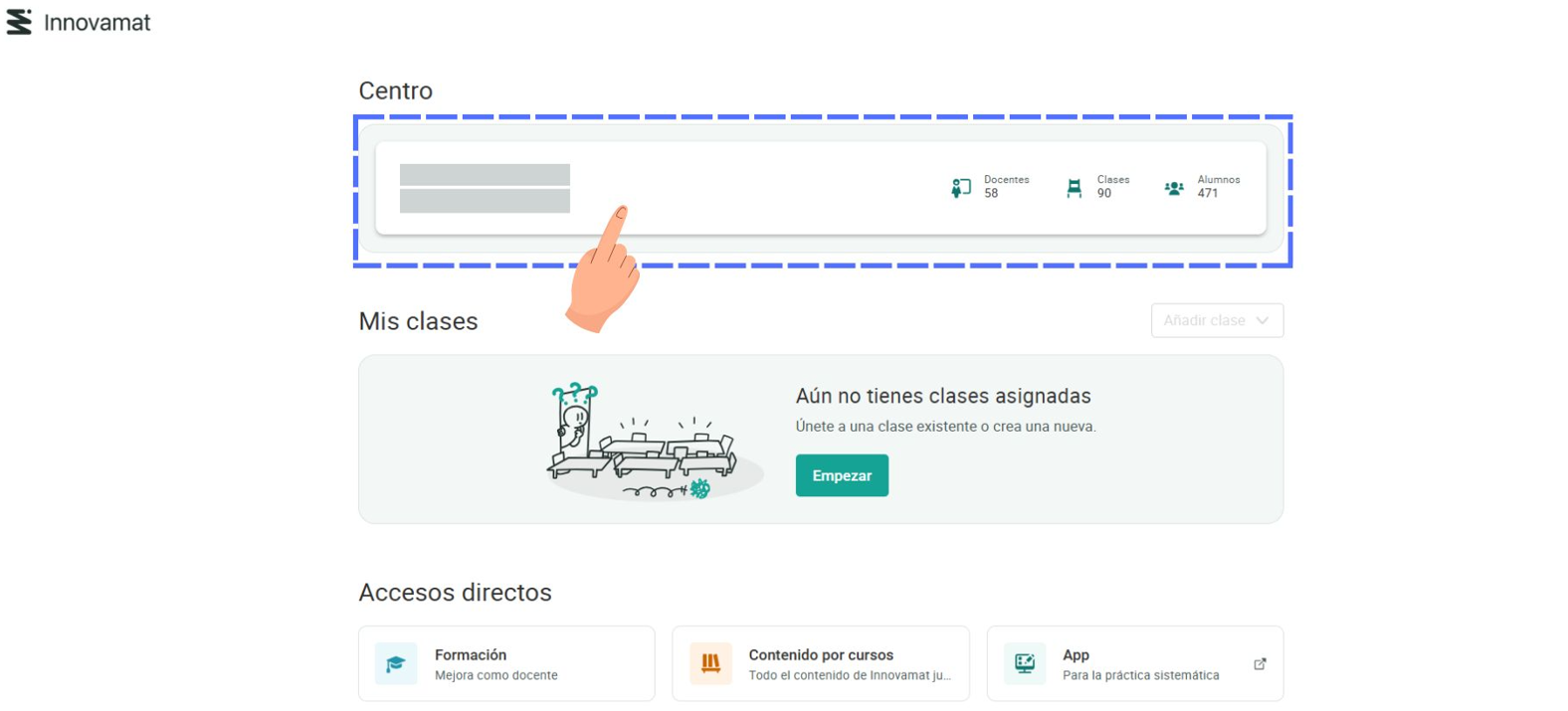Screen dimensions: 1568x711
Task: Click the Docentes teacher icon
Action: point(960,188)
